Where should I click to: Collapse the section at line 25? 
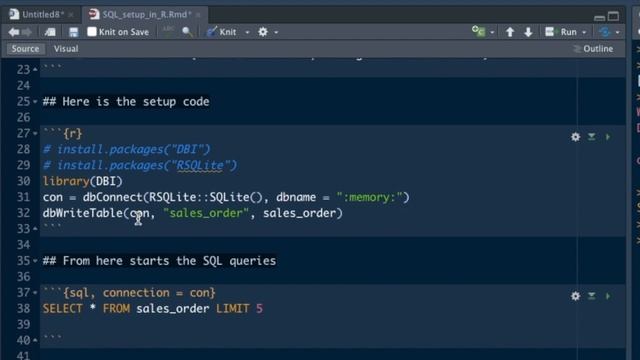point(35,102)
